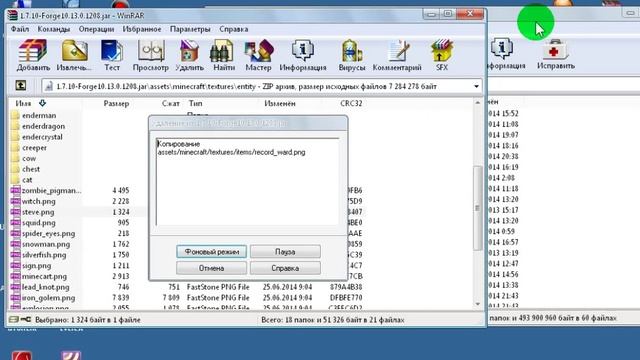Click the Добавить (Add) toolbar icon
This screenshot has width=640, height=360.
pos(33,55)
